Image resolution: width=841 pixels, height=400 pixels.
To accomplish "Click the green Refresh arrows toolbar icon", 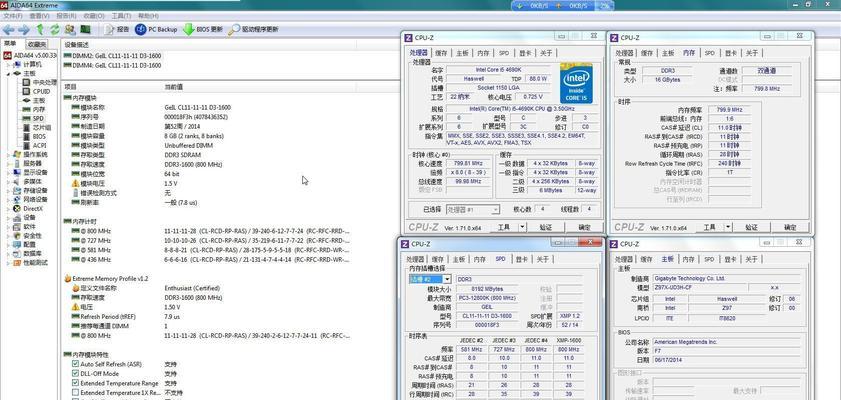I will click(55, 29).
